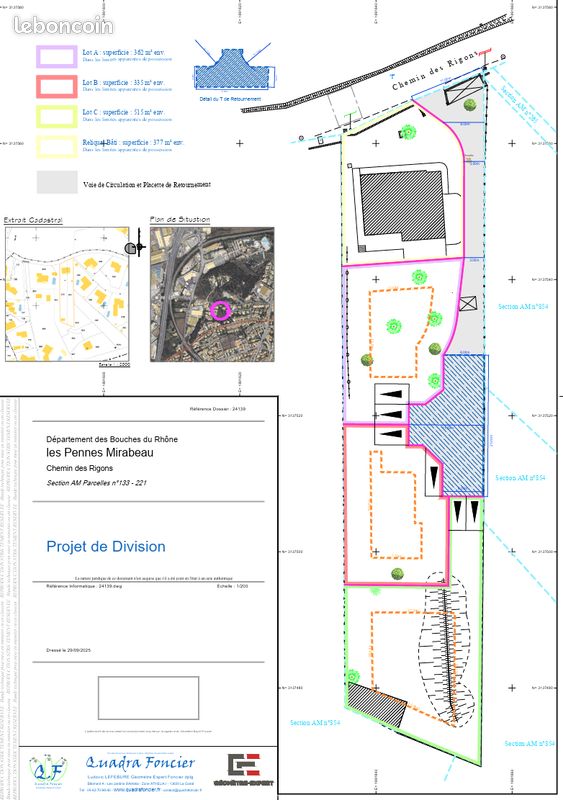Click the topmost of three stacked parking spaces
This screenshot has height=800, width=563.
pyautogui.click(x=392, y=394)
